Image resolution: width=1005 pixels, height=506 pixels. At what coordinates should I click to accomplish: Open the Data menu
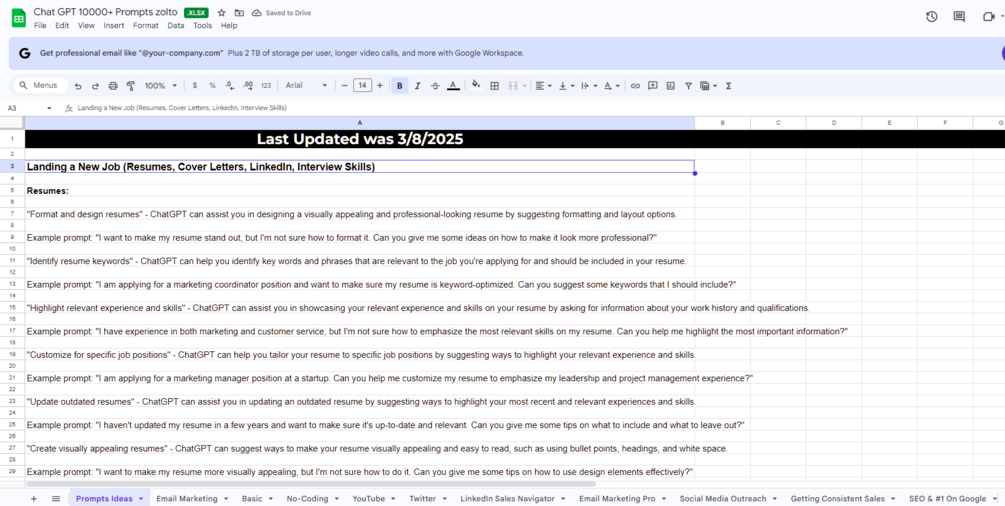click(176, 26)
